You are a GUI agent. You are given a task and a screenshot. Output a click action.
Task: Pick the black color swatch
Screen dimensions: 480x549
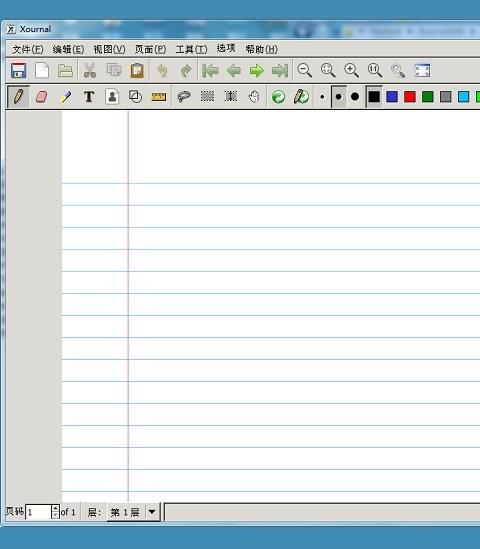374,97
